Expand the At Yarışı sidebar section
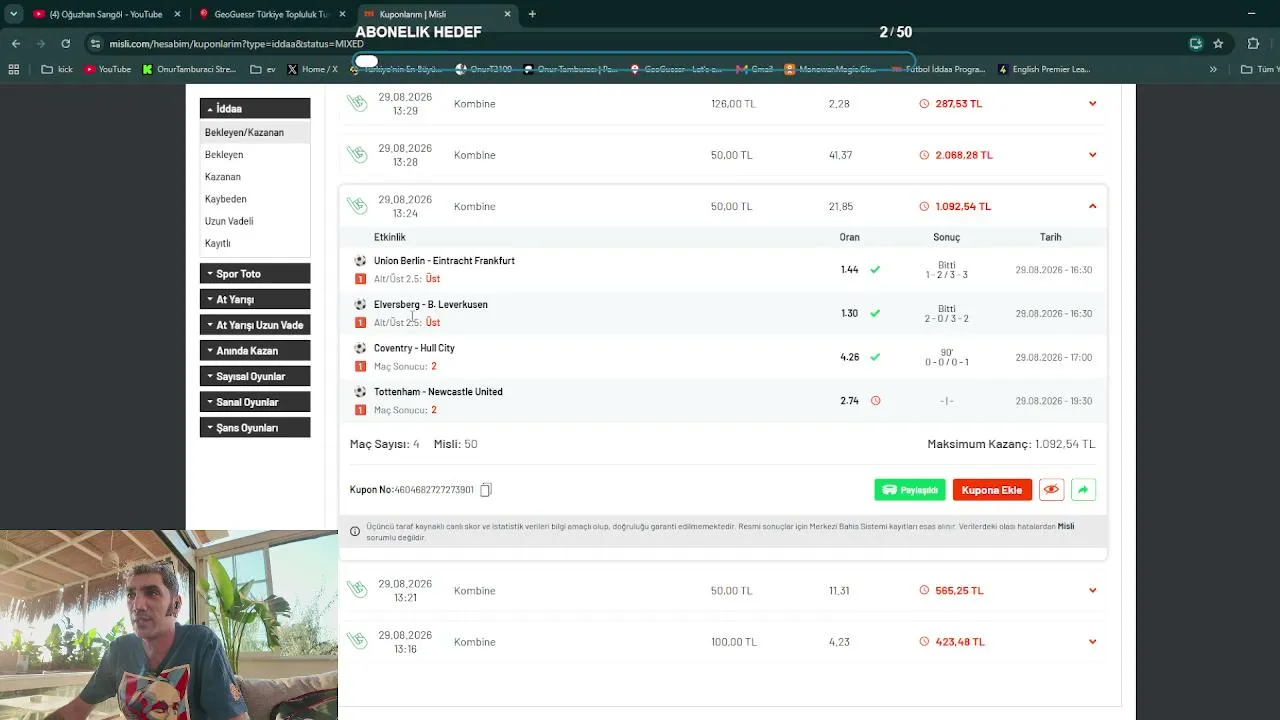The width and height of the screenshot is (1280, 720). pos(255,299)
